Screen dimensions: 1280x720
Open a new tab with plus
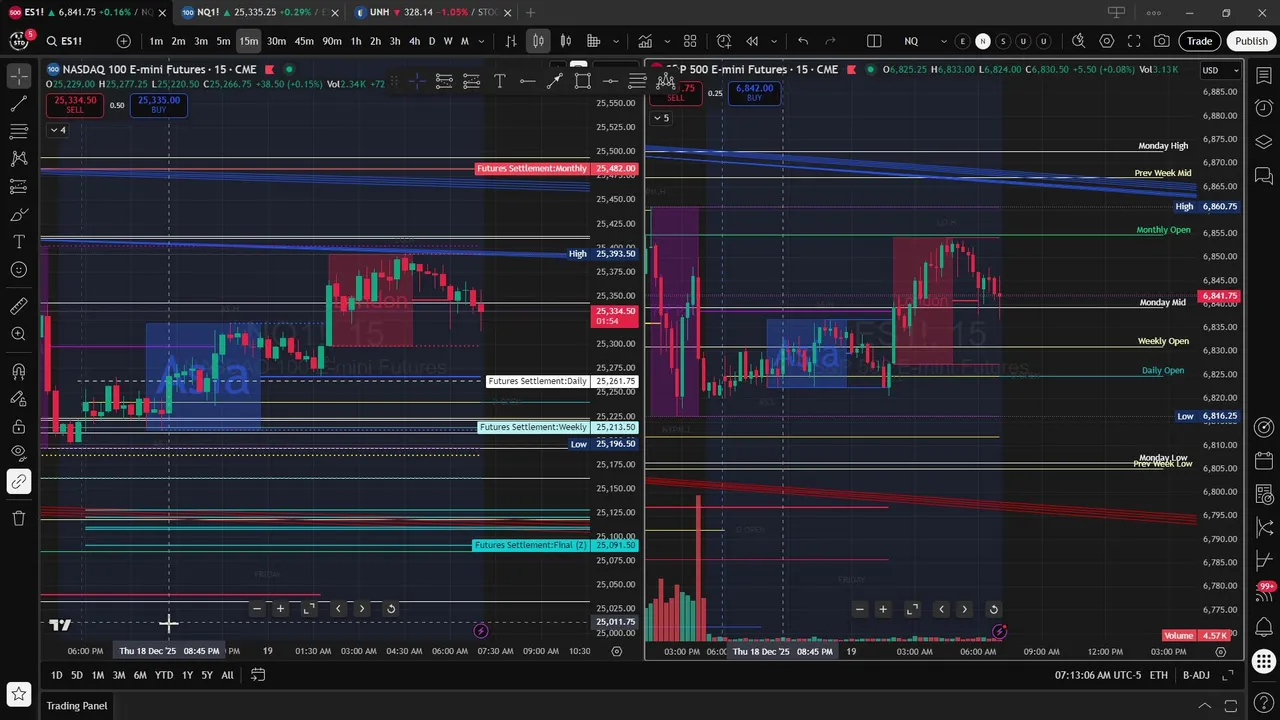click(530, 12)
